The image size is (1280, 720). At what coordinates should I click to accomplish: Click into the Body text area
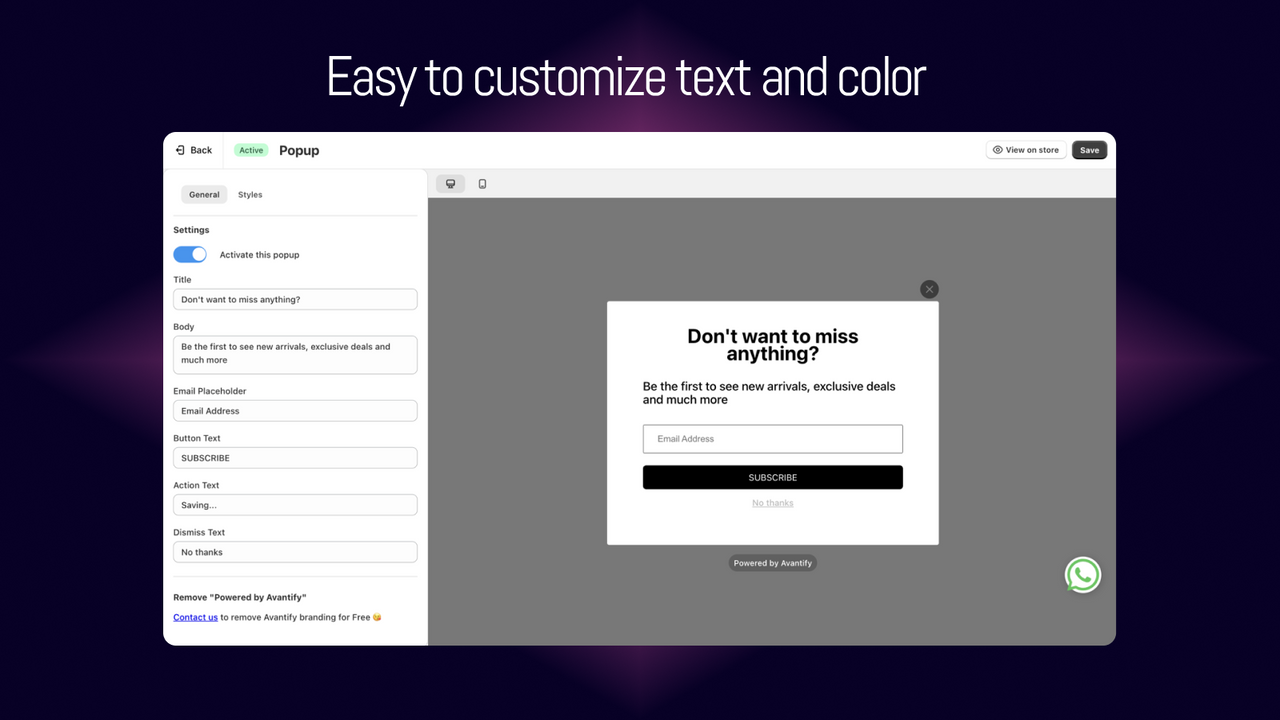295,355
